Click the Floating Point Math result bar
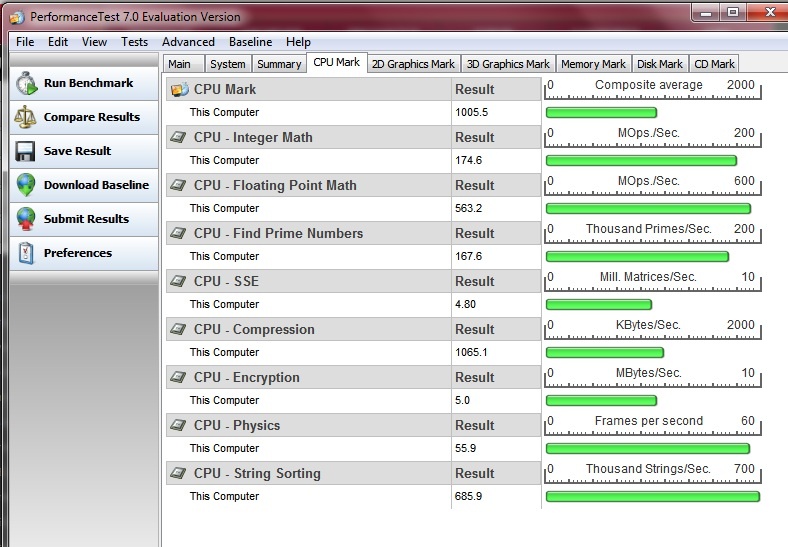The image size is (788, 547). point(648,209)
